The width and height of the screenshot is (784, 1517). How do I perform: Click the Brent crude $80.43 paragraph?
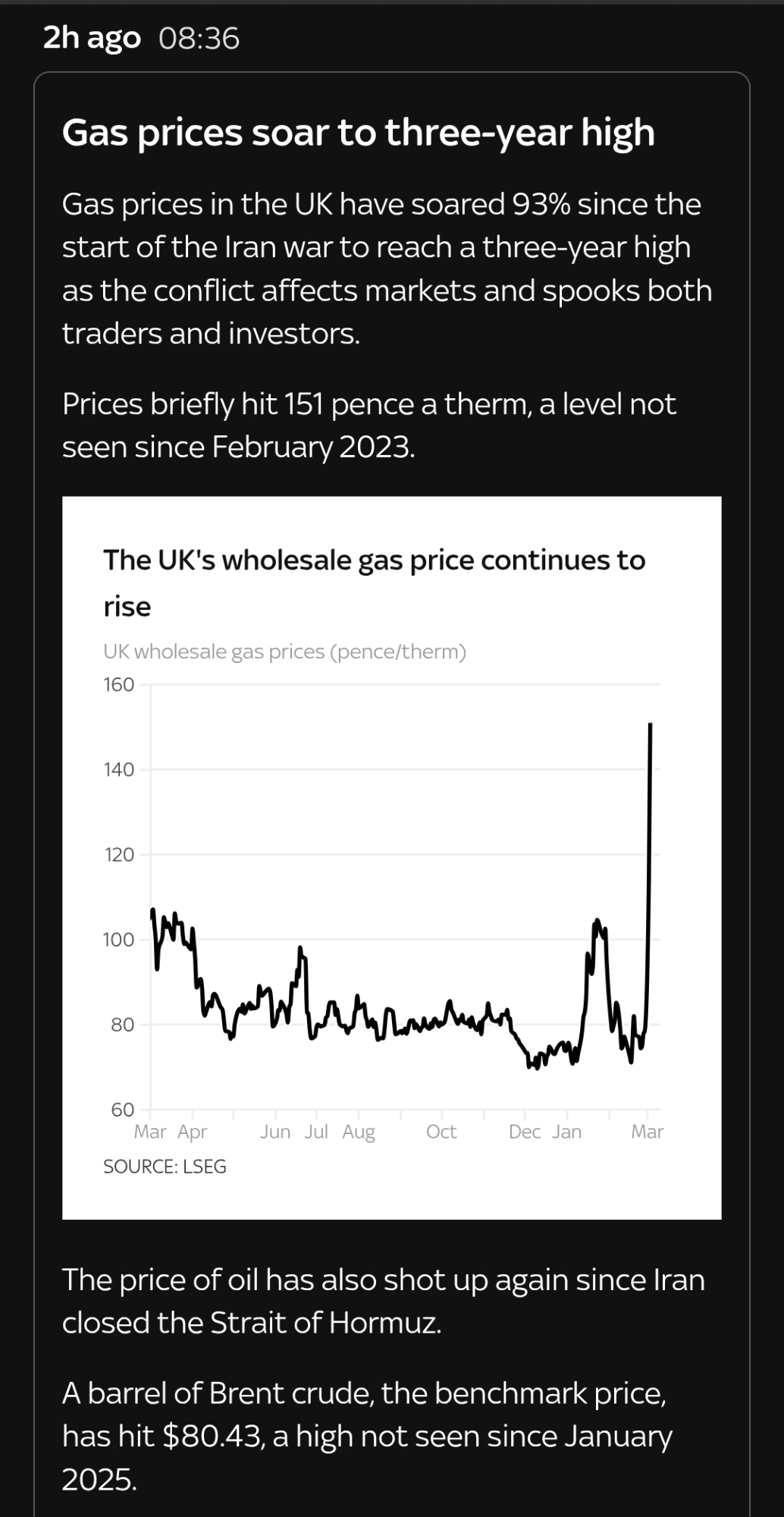[367, 1436]
